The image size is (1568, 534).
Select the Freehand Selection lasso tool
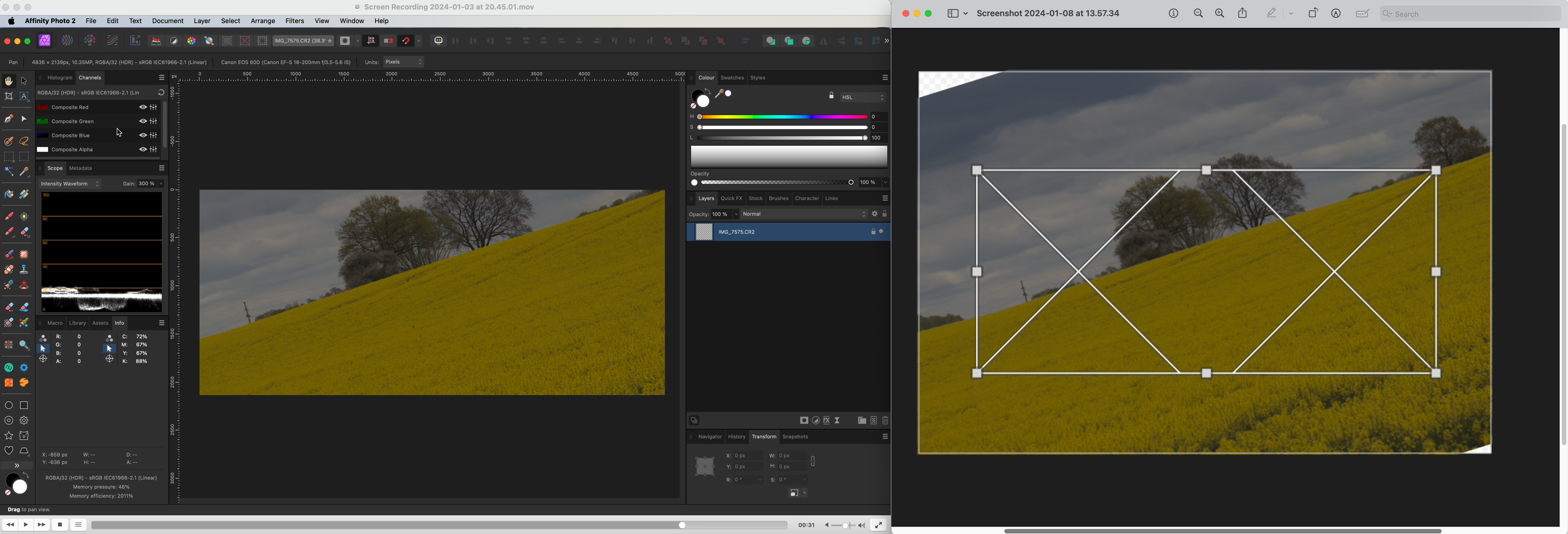(24, 141)
